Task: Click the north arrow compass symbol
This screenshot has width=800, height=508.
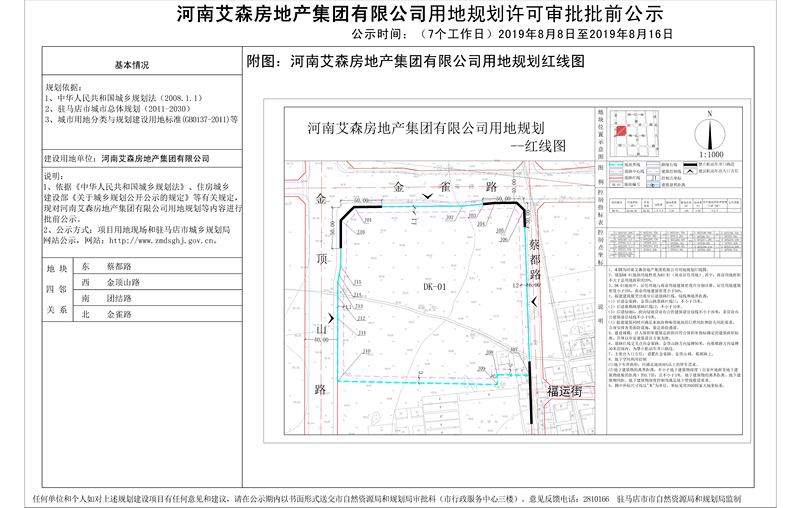Action: [710, 133]
